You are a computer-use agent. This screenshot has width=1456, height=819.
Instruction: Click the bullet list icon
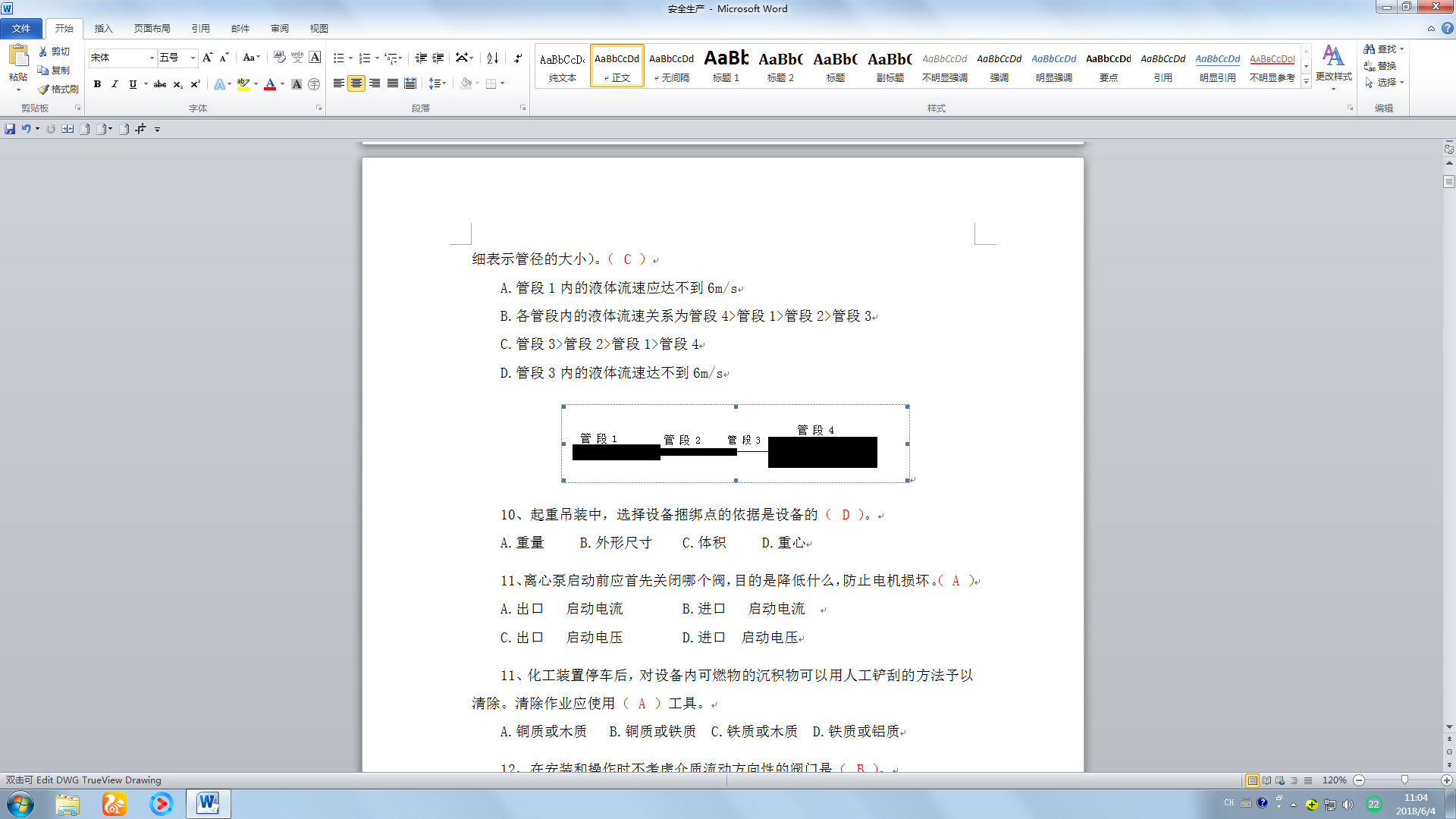click(x=338, y=58)
